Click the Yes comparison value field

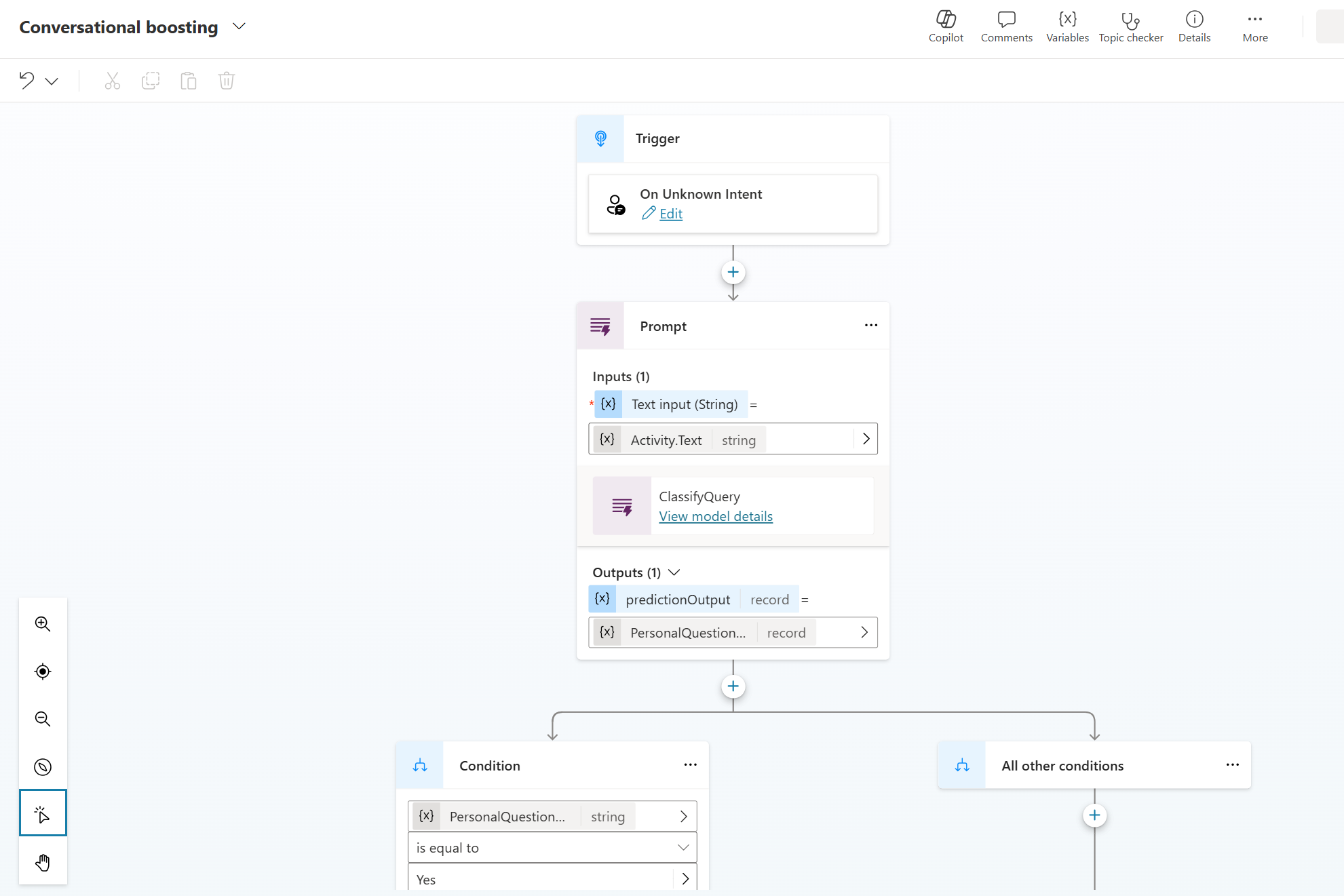pyautogui.click(x=552, y=878)
